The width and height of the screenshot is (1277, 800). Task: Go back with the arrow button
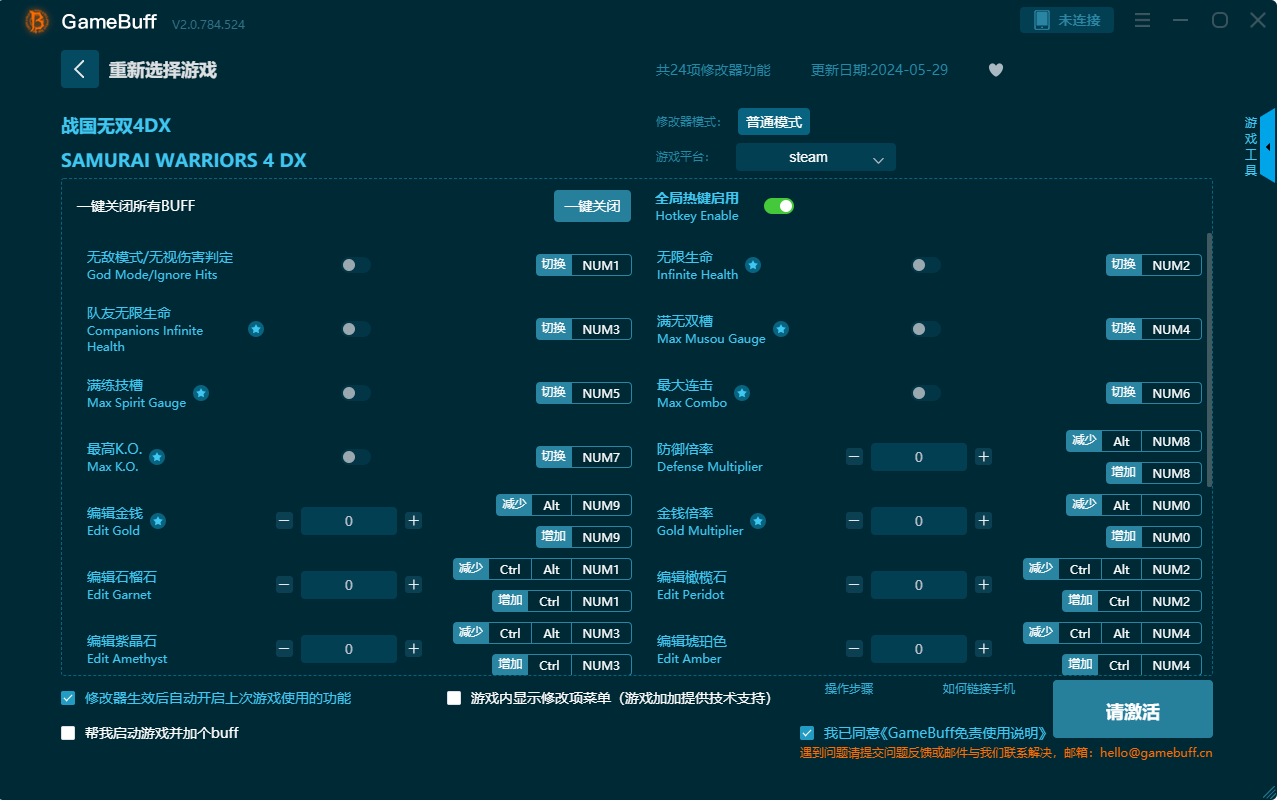point(80,69)
